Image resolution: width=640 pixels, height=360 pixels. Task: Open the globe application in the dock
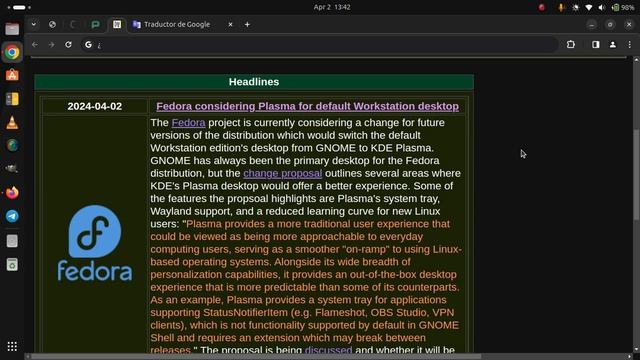click(12, 145)
